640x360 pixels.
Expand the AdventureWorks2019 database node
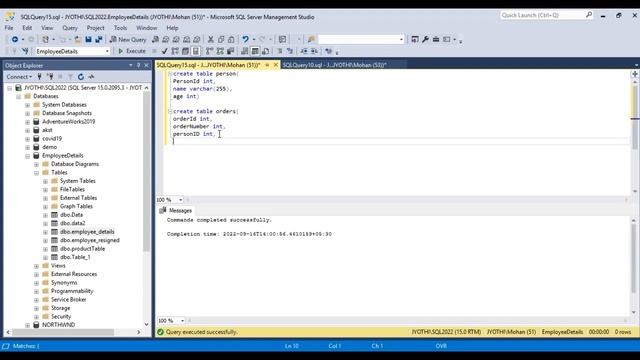click(28, 122)
